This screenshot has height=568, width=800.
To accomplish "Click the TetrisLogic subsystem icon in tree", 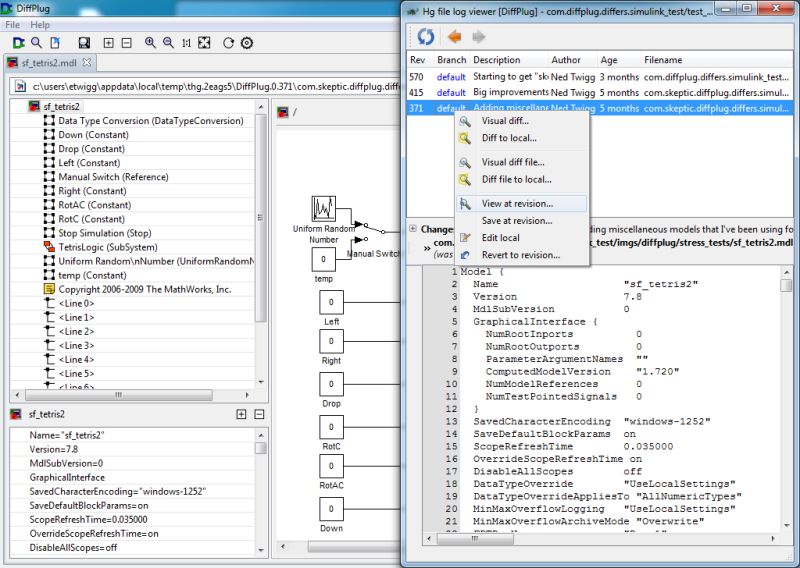I will pyautogui.click(x=49, y=247).
